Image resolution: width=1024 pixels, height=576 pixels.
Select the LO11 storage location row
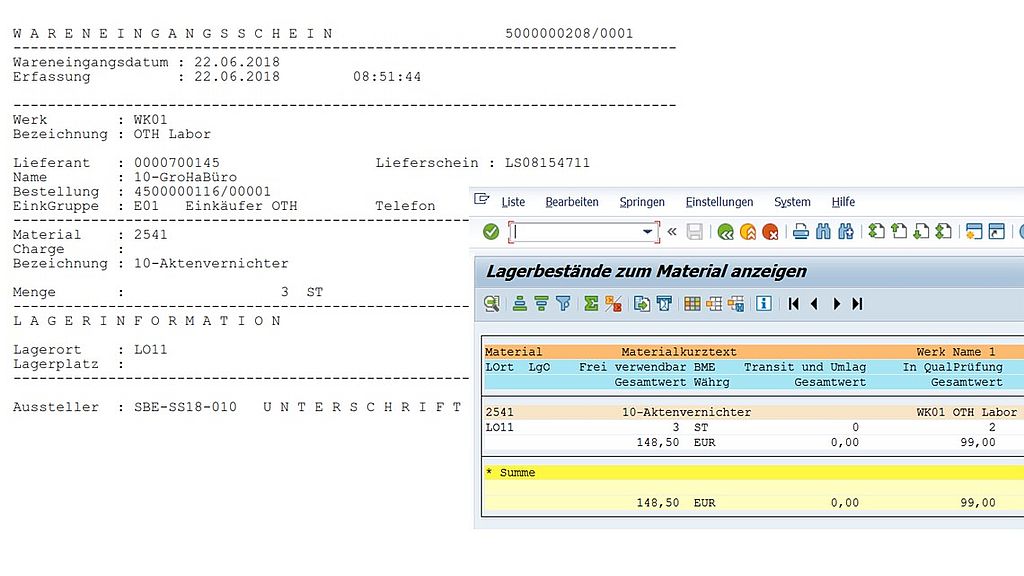pyautogui.click(x=500, y=427)
